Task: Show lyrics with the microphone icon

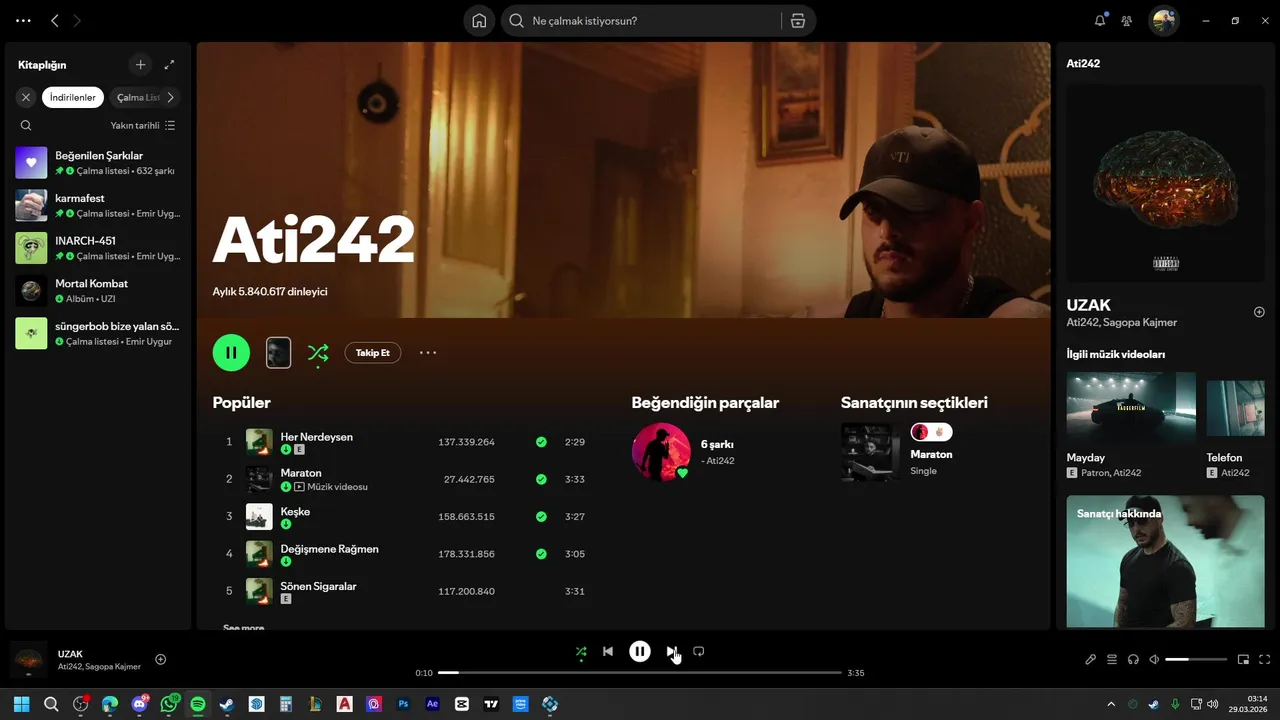Action: pos(1091,659)
